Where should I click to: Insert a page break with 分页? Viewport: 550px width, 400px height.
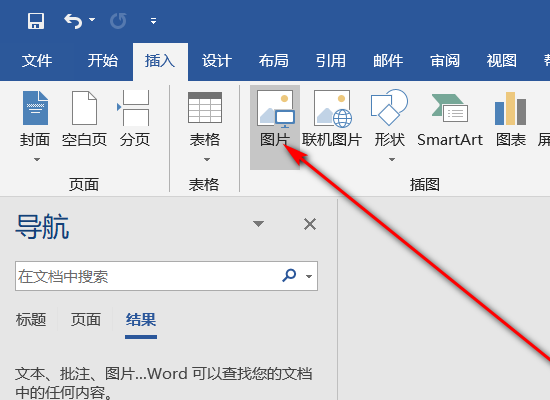[135, 119]
